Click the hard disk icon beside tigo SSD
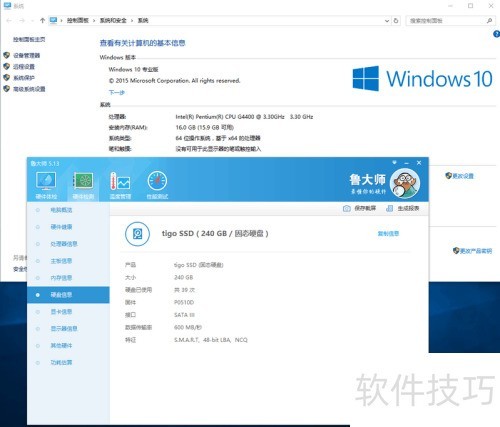This screenshot has height=427, width=500. 137,234
